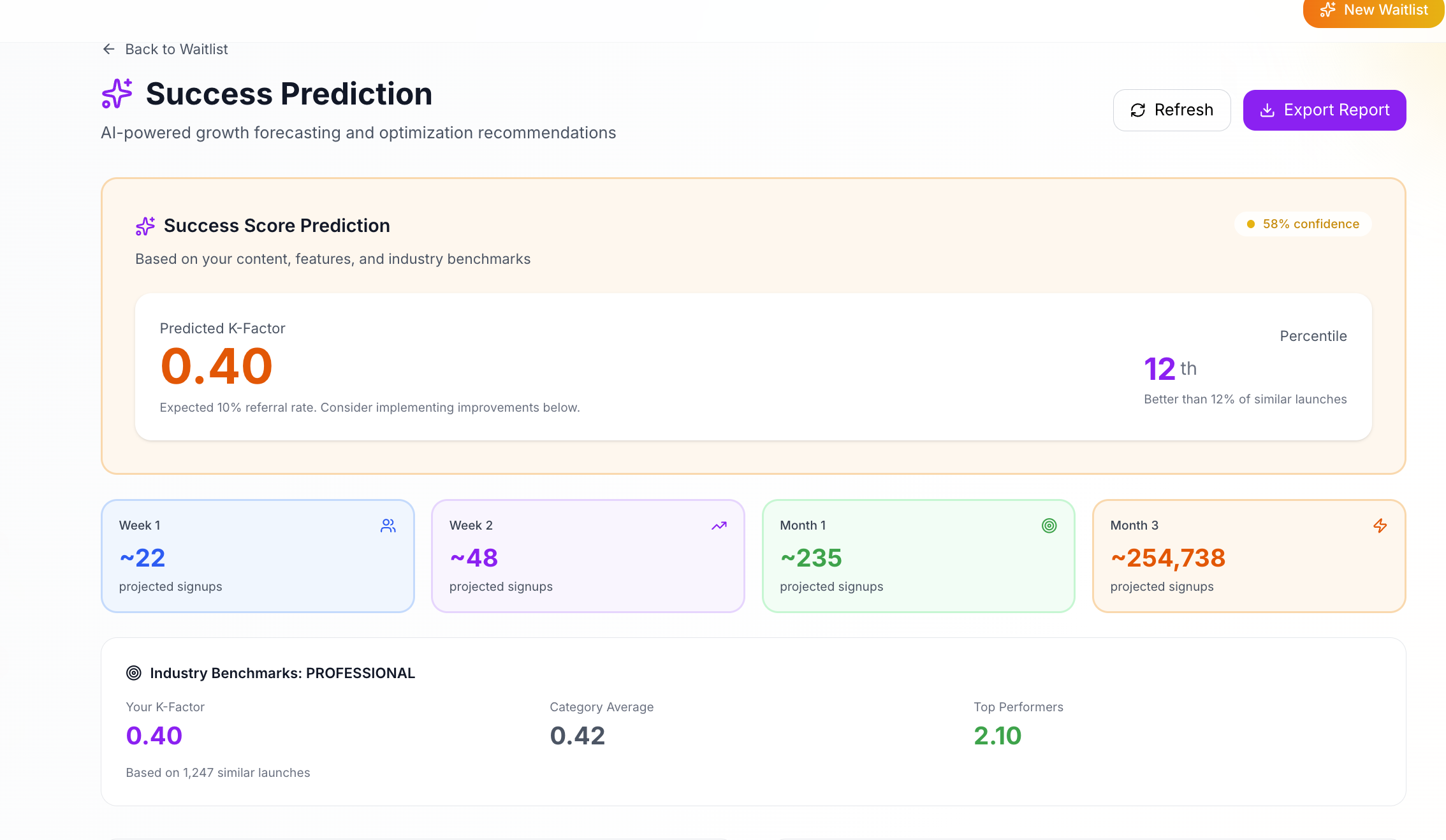This screenshot has height=840, width=1446.
Task: Select the Month 3 projected signups card
Action: point(1248,556)
